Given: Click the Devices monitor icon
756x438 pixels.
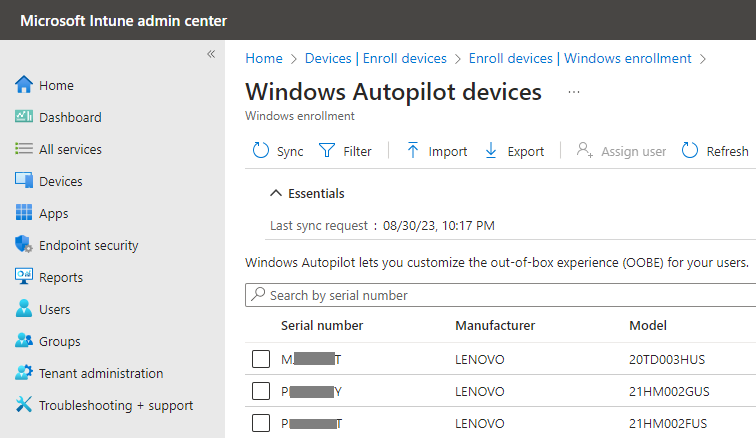Looking at the screenshot, I should [x=24, y=180].
